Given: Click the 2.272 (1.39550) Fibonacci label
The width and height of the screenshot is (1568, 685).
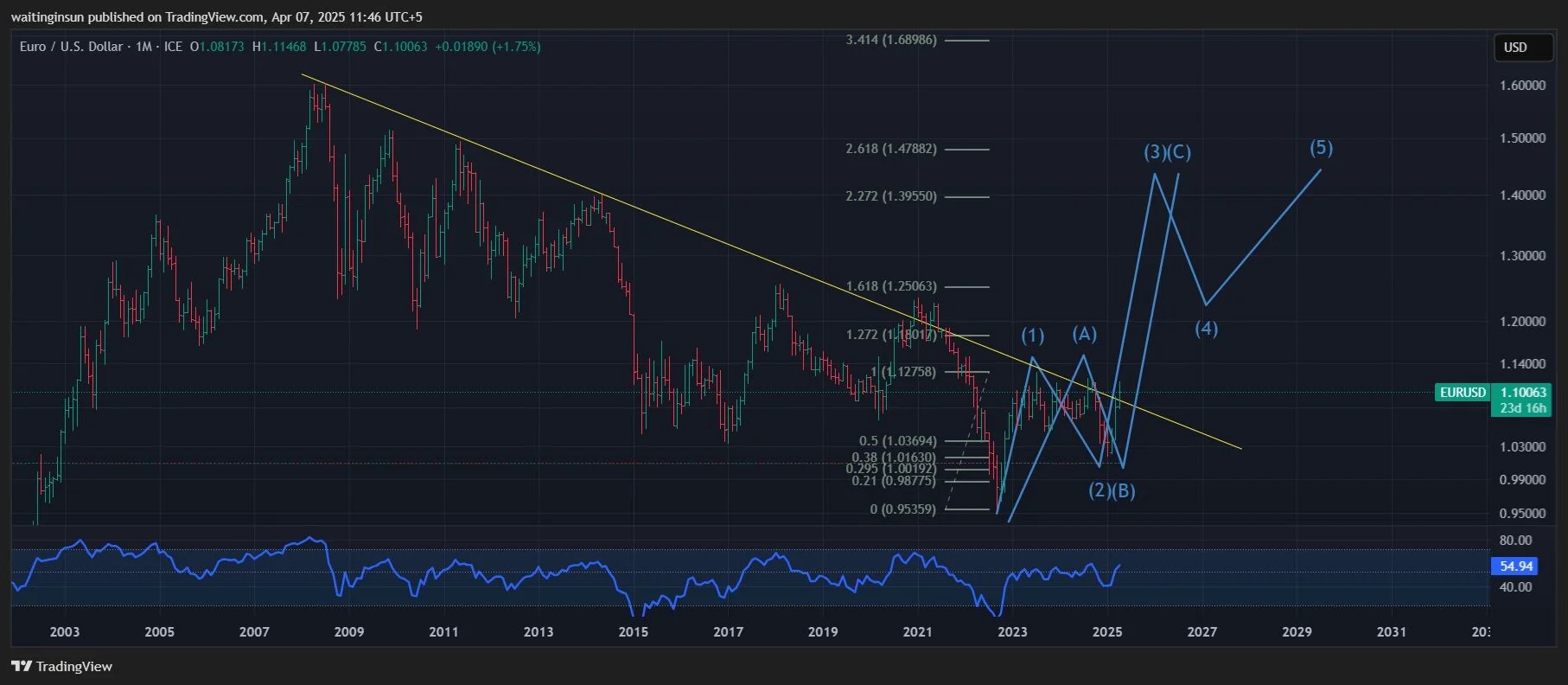Looking at the screenshot, I should 891,196.
